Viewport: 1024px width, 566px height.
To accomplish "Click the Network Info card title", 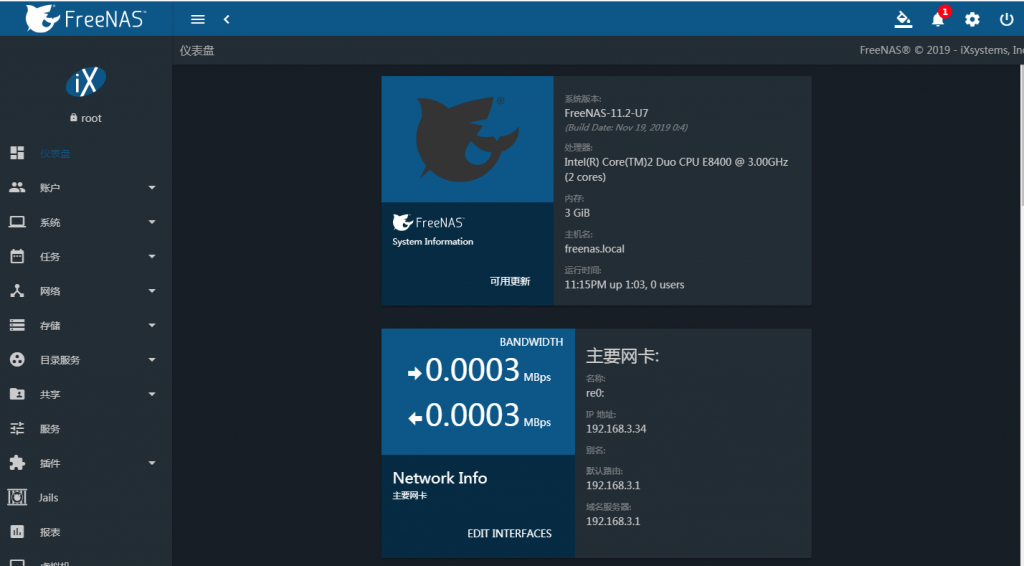I will pos(440,478).
